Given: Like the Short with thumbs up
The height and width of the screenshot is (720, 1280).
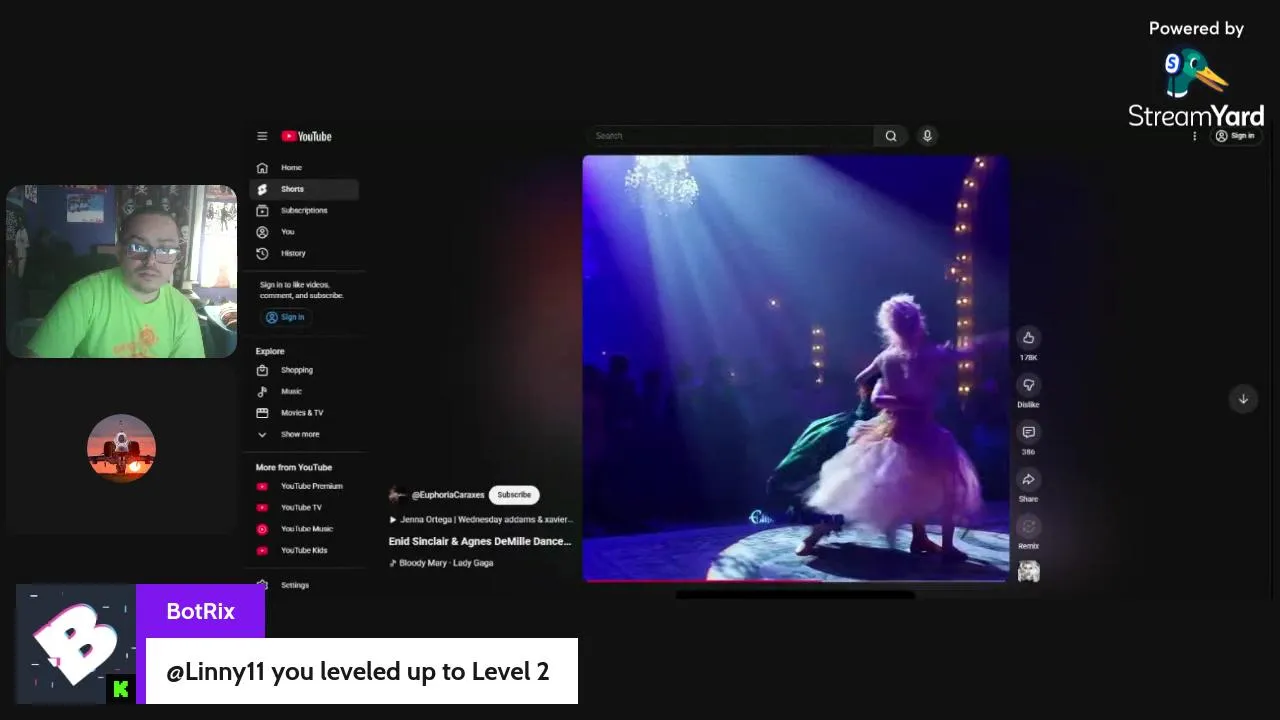Looking at the screenshot, I should coord(1028,338).
